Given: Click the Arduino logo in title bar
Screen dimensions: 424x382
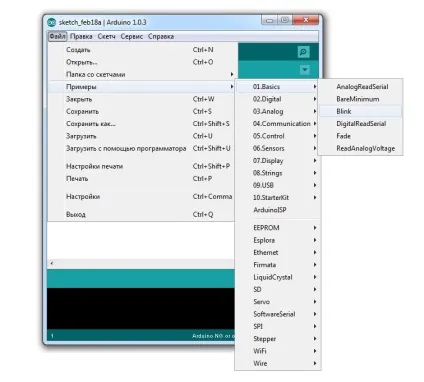Looking at the screenshot, I should tap(51, 22).
